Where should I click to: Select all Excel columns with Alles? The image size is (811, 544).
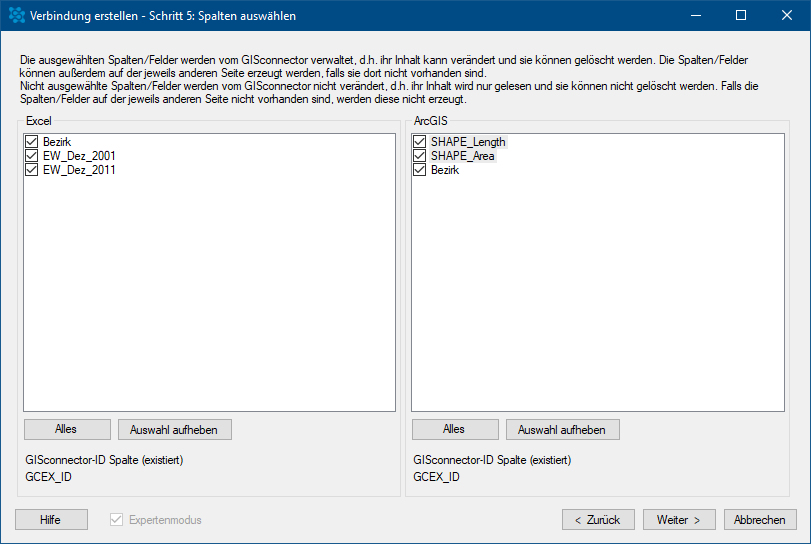67,429
